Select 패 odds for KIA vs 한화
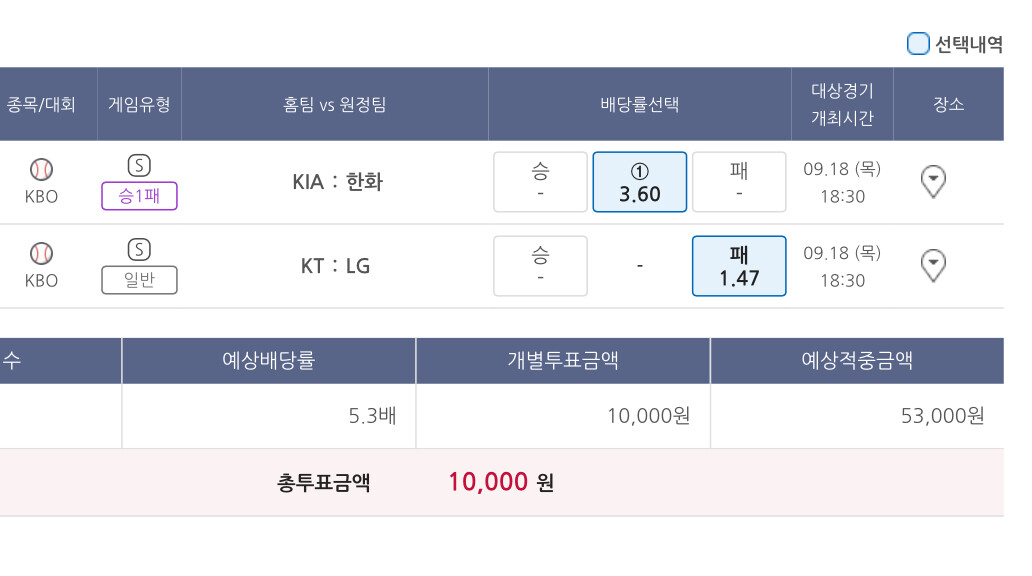Screen dimensions: 1032x576 click(739, 182)
